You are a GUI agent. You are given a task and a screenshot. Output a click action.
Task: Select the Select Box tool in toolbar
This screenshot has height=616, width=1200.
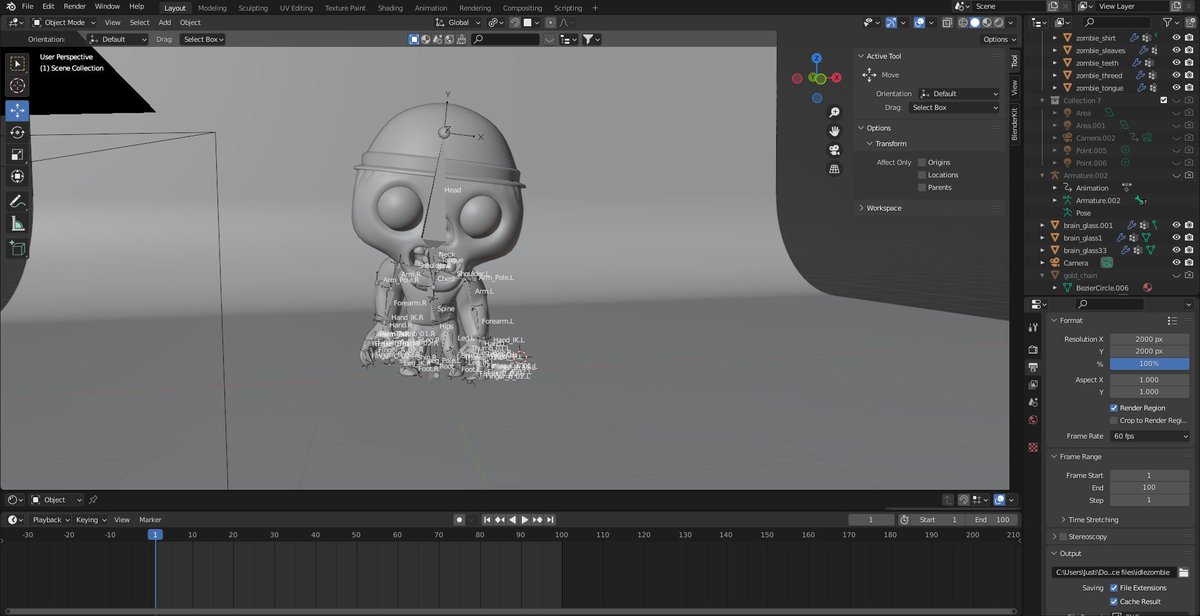click(x=18, y=64)
